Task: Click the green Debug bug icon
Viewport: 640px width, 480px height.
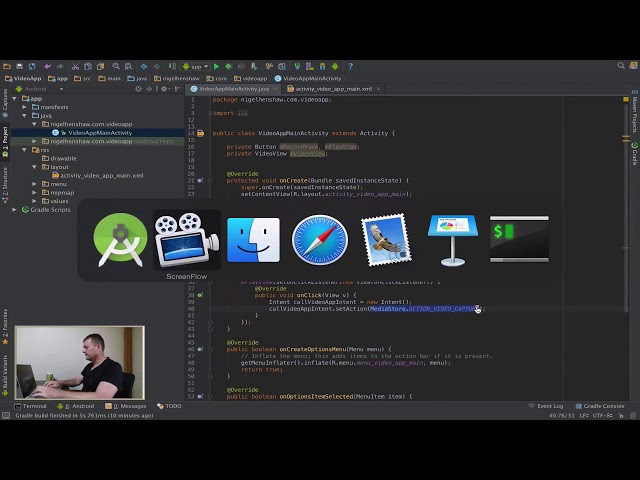Action: click(x=229, y=66)
